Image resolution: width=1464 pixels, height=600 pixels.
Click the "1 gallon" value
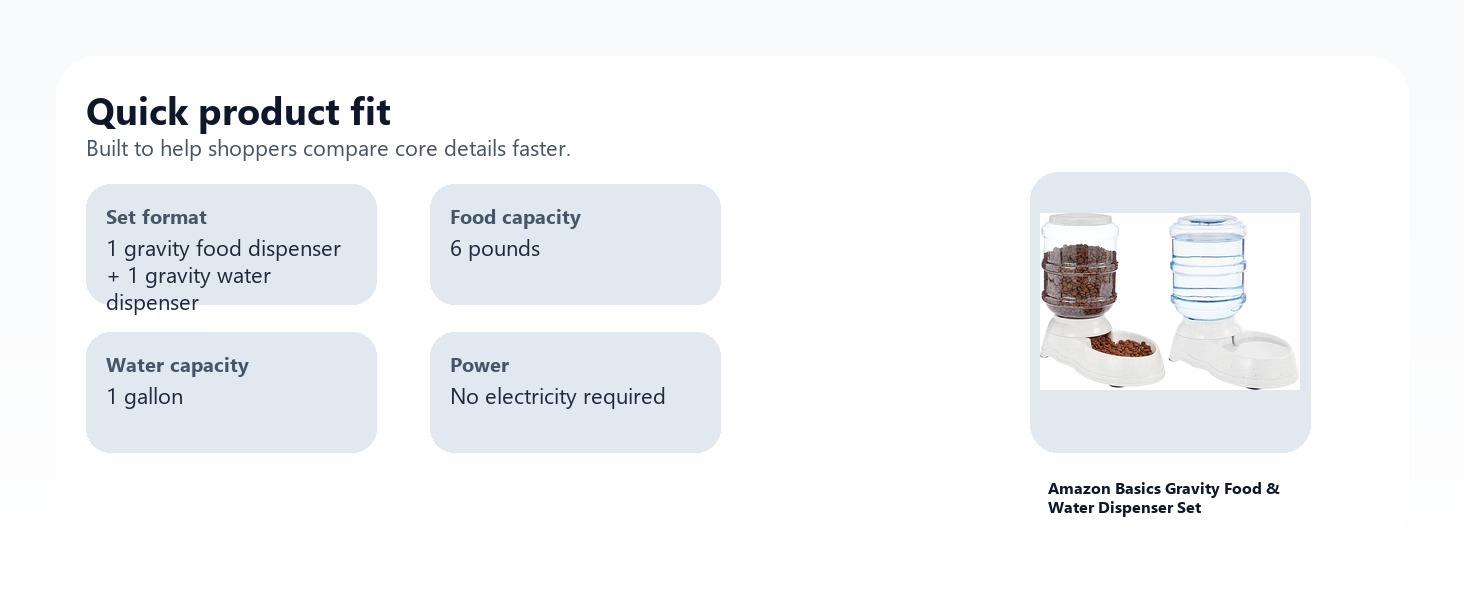(145, 397)
